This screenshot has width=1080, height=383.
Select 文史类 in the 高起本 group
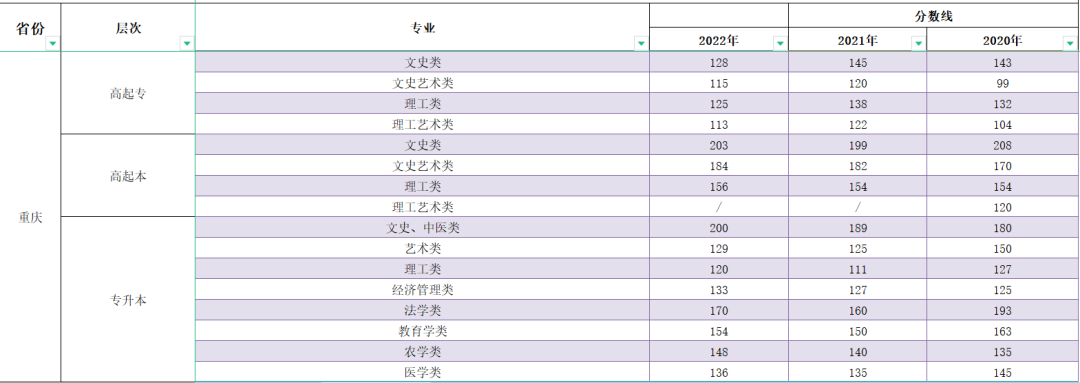point(423,145)
